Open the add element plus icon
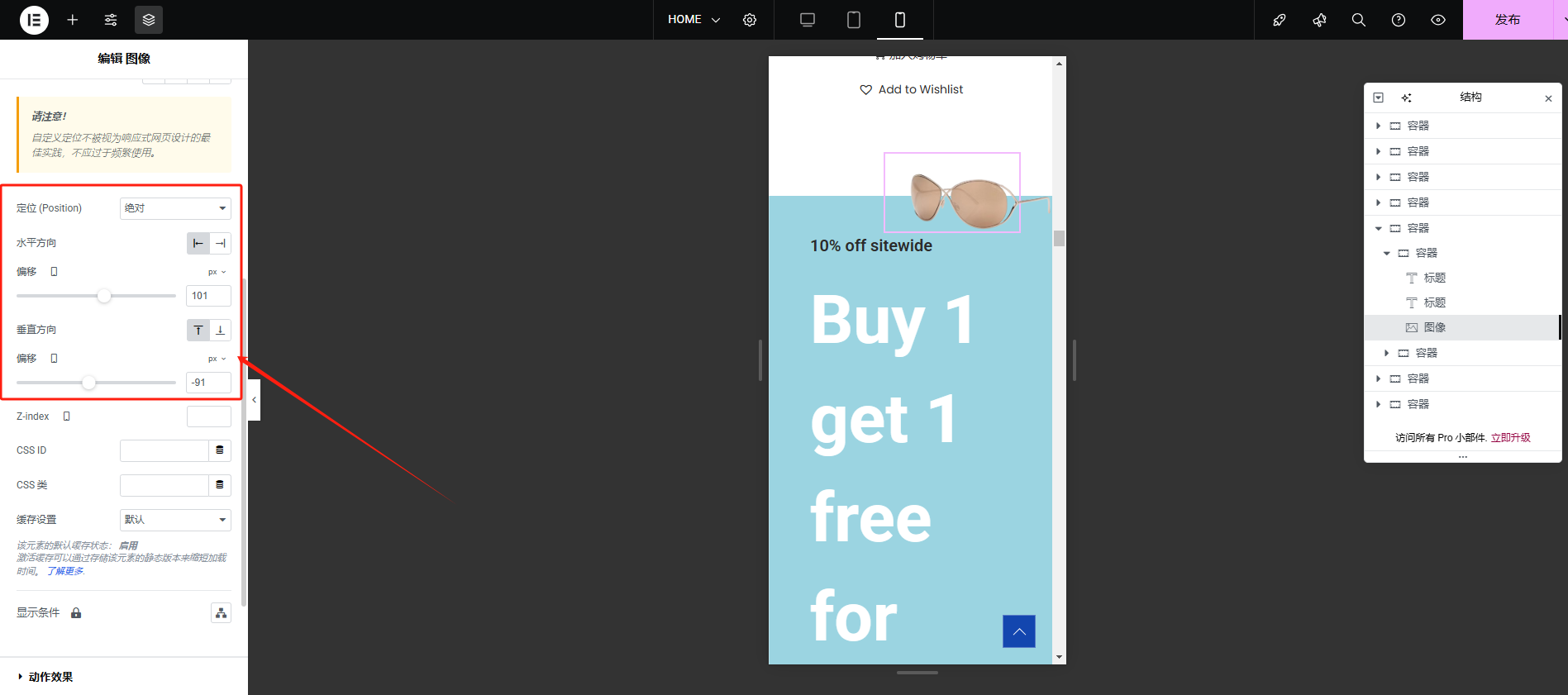Screen dimensions: 1568x695 tap(73, 20)
